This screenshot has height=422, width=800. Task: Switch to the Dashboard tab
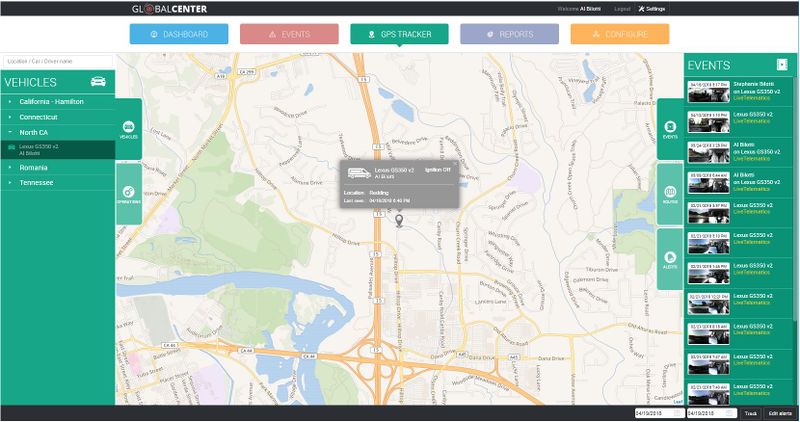pos(179,34)
